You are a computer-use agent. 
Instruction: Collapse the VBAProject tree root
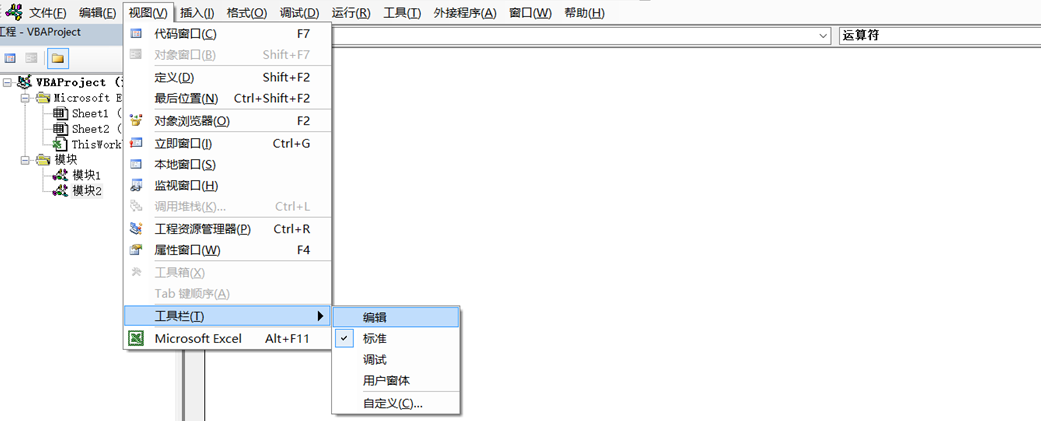pos(7,82)
